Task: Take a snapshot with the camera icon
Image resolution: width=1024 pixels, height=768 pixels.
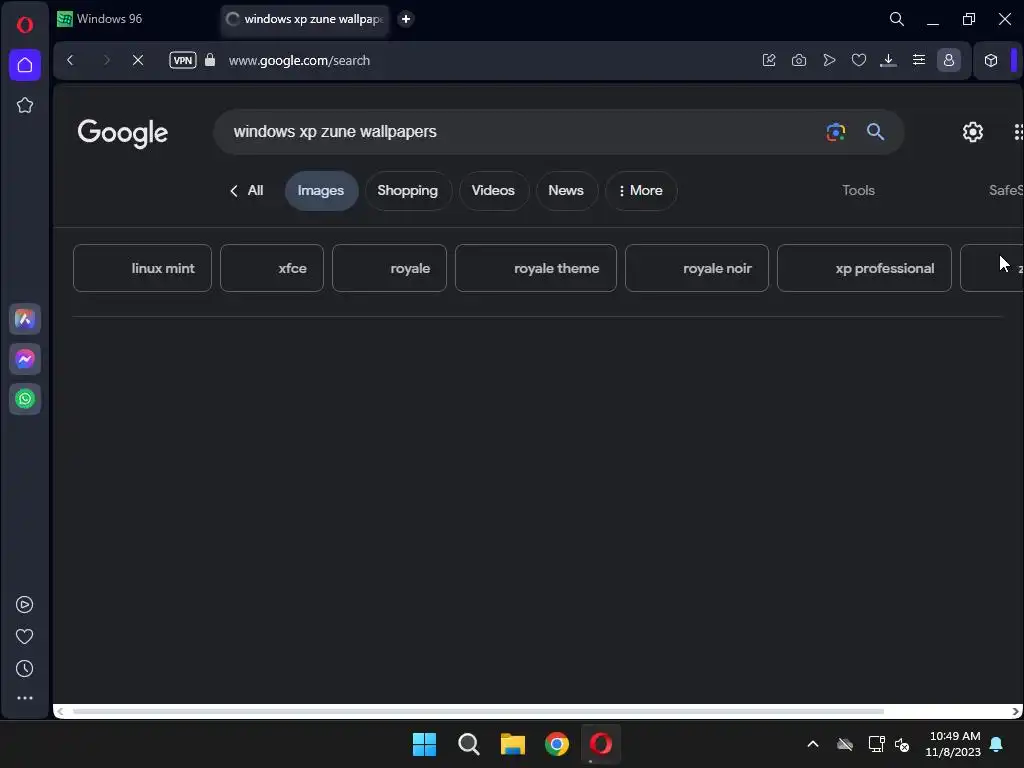Action: (799, 60)
